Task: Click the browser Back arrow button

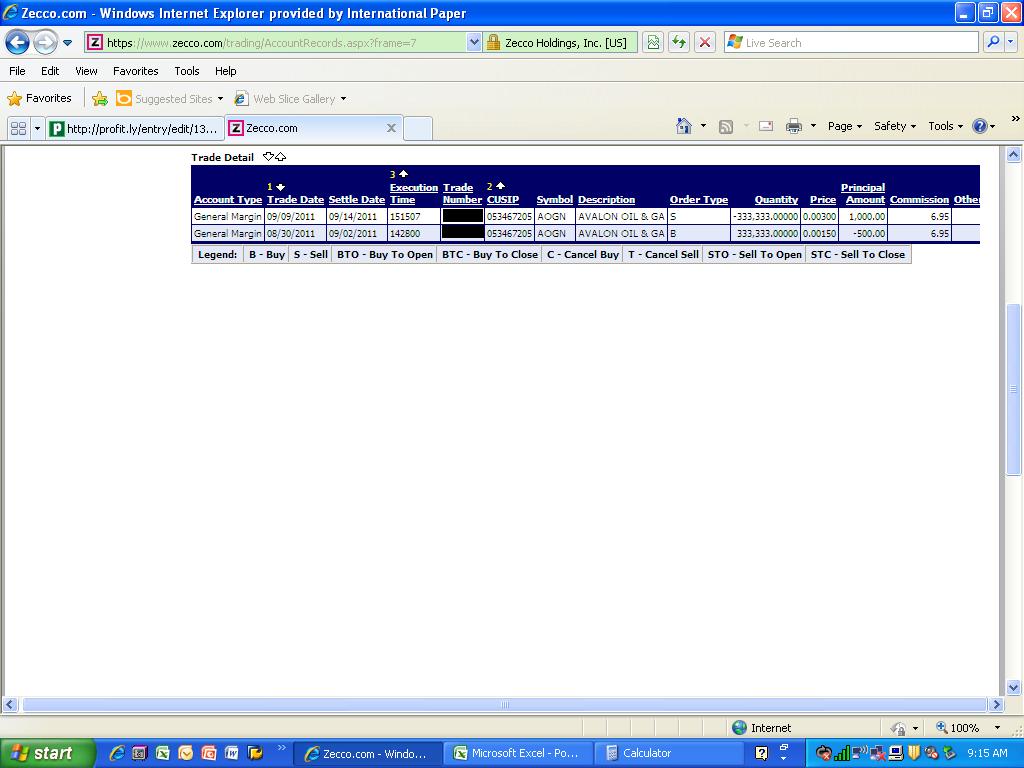Action: [x=18, y=42]
